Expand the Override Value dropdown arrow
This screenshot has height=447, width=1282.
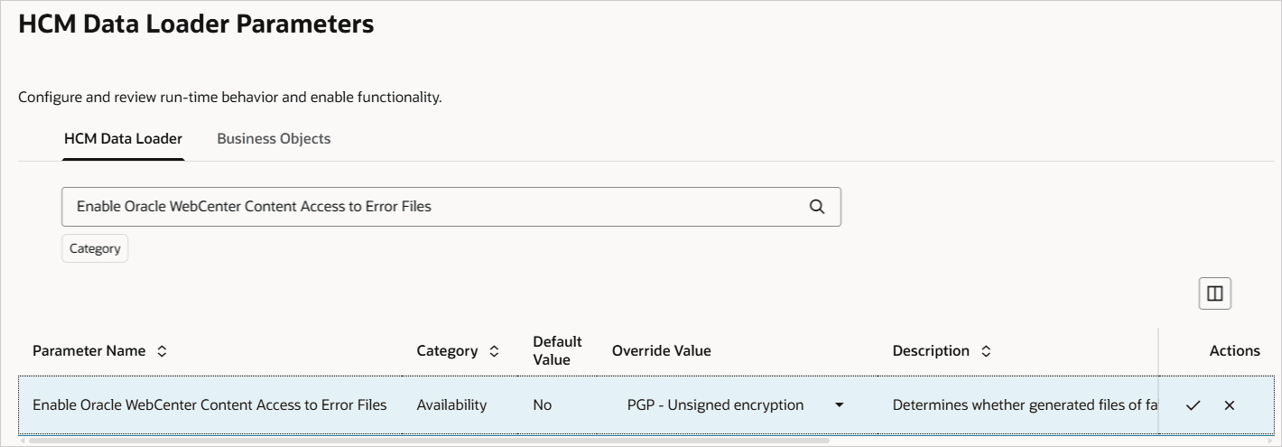pyautogui.click(x=839, y=405)
